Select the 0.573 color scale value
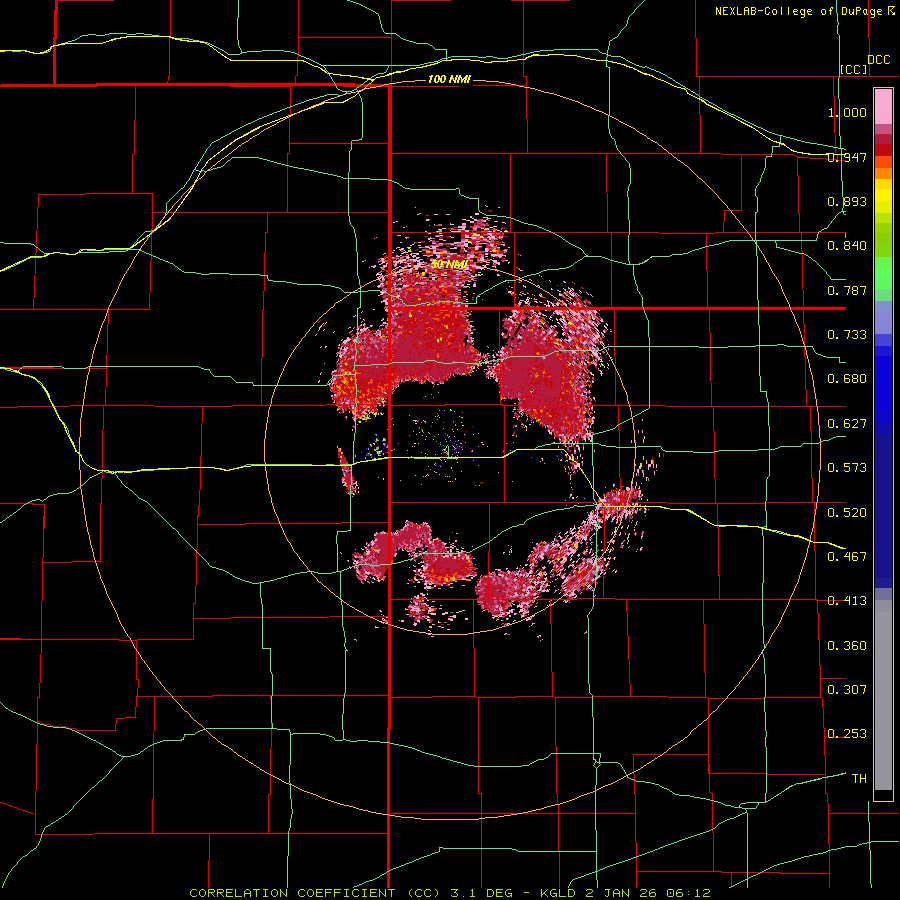The width and height of the screenshot is (900, 900). 847,468
